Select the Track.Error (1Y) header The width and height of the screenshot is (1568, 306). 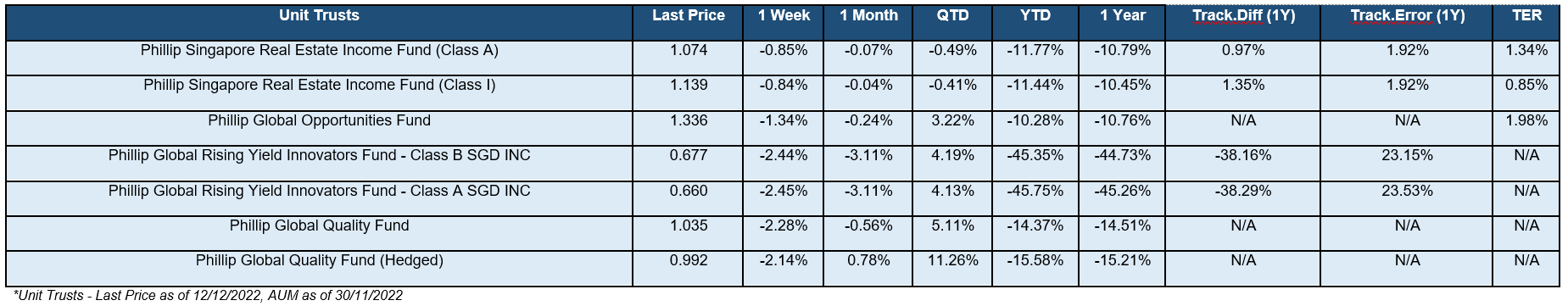[x=1407, y=15]
